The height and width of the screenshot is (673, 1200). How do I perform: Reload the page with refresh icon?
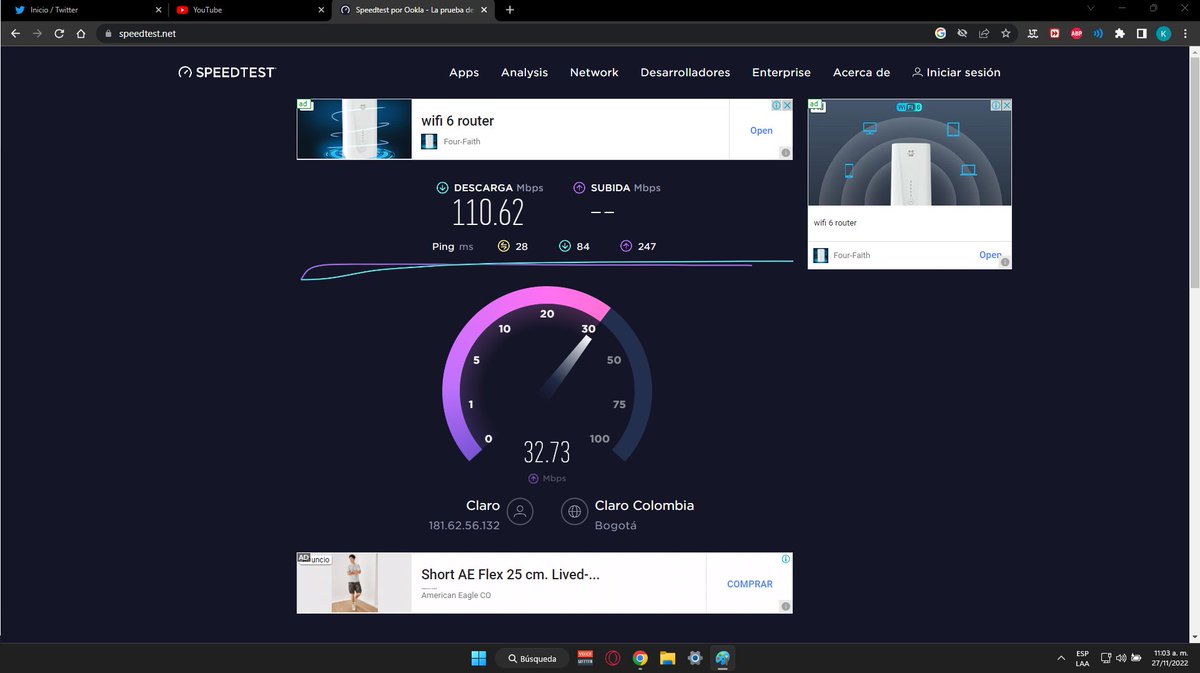tap(59, 33)
